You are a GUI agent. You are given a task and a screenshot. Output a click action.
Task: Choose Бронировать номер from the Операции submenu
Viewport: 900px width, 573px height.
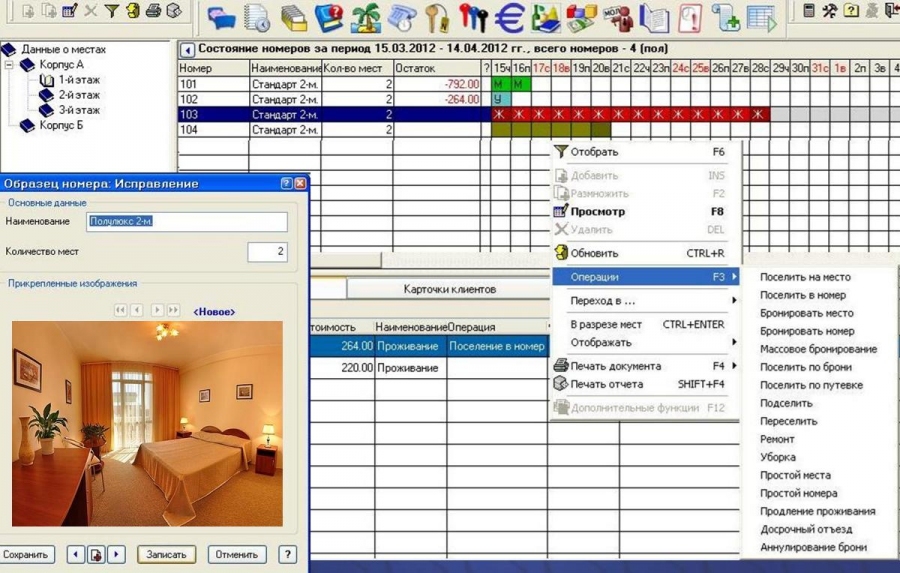[x=807, y=331]
